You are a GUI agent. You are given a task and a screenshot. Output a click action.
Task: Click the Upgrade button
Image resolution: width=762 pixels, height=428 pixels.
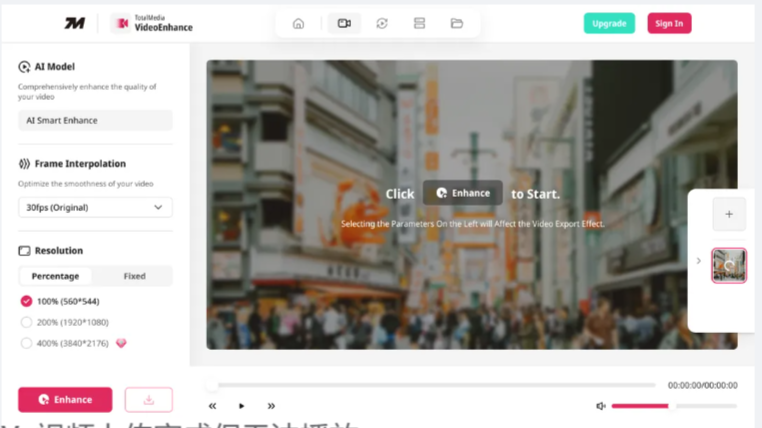(609, 23)
